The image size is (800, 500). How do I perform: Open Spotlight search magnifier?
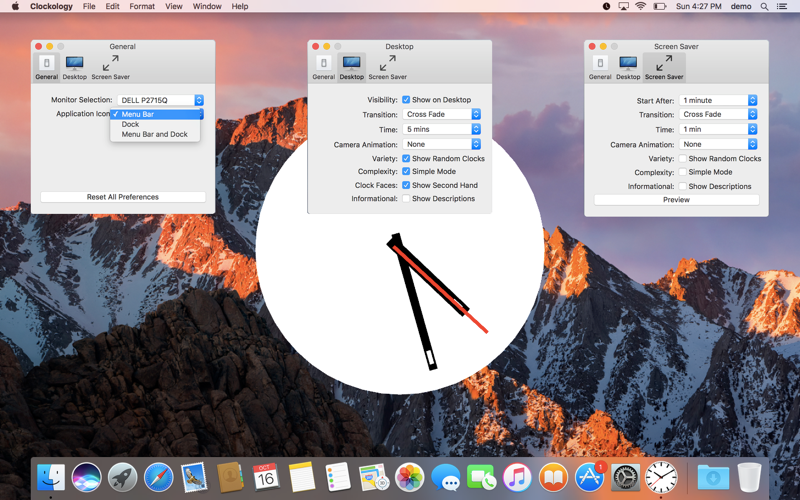764,6
